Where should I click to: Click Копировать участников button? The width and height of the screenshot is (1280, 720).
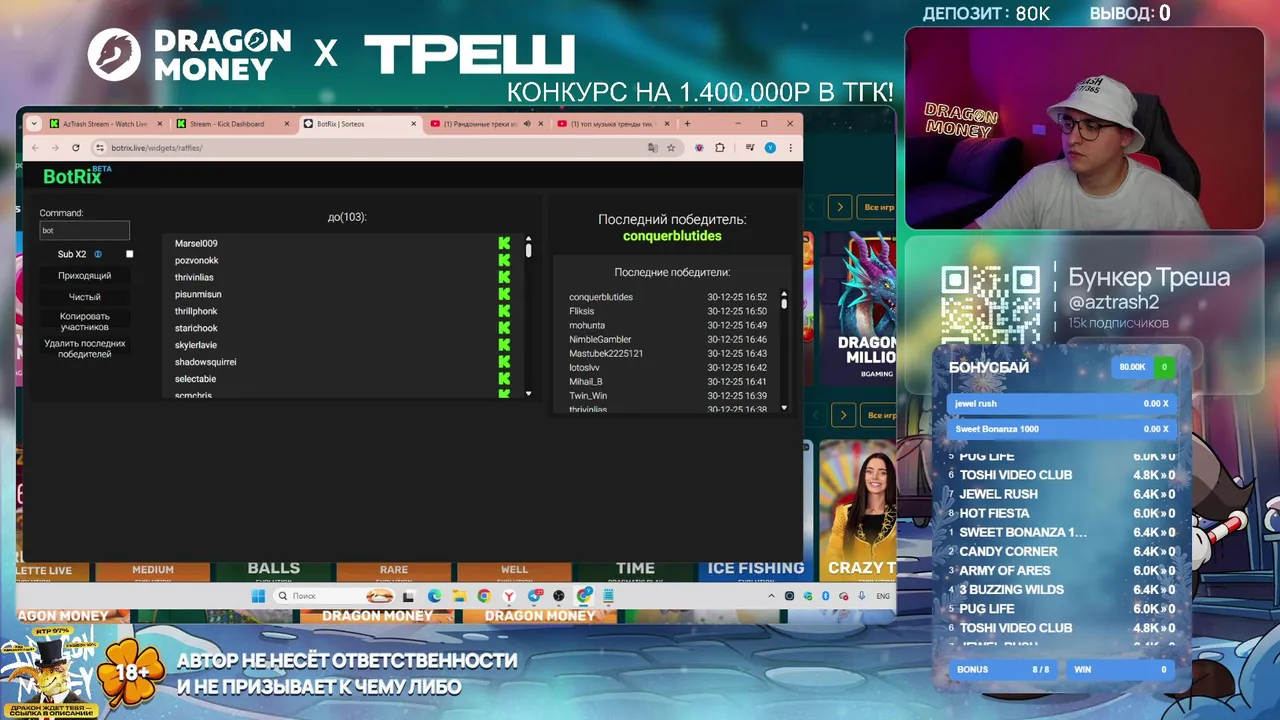tap(85, 321)
